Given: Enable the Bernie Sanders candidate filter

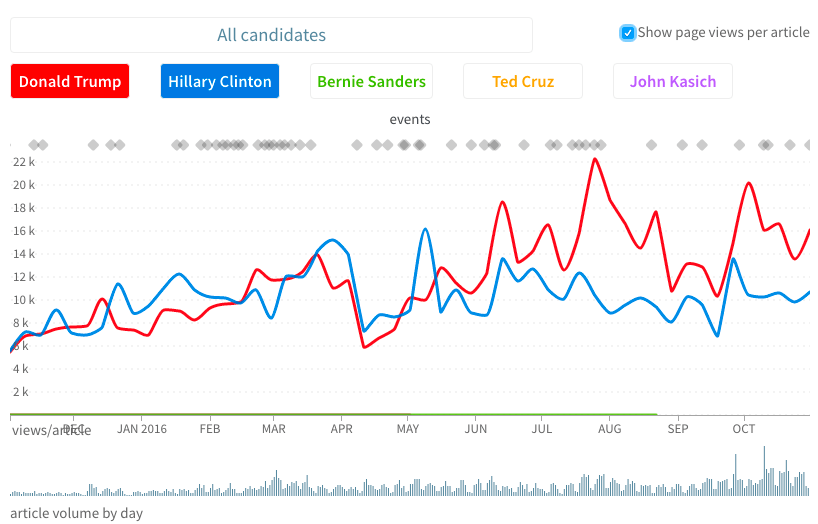Looking at the screenshot, I should pyautogui.click(x=371, y=82).
